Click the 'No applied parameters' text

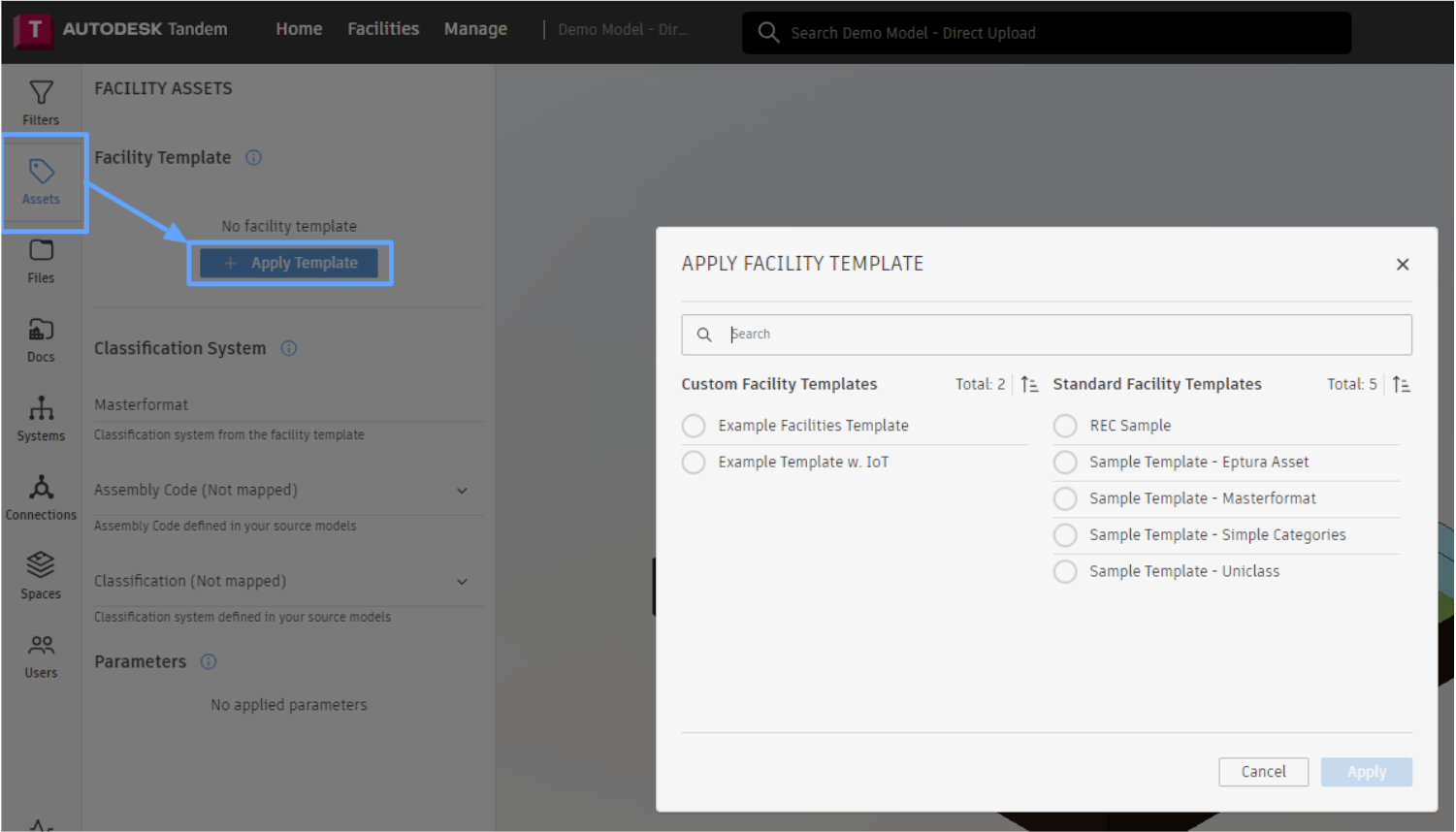289,705
